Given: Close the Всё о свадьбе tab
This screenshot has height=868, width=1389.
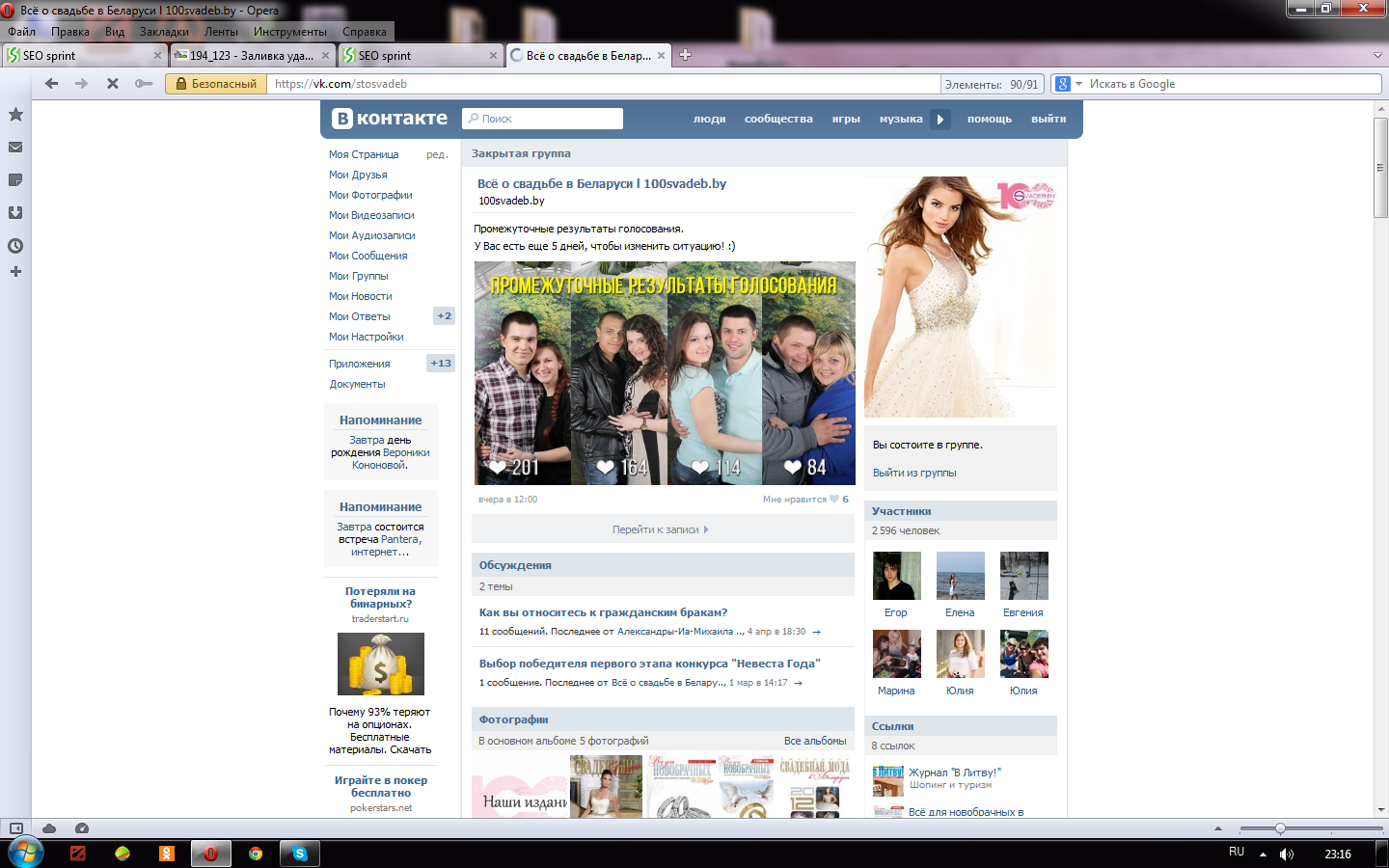Looking at the screenshot, I should coord(661,56).
